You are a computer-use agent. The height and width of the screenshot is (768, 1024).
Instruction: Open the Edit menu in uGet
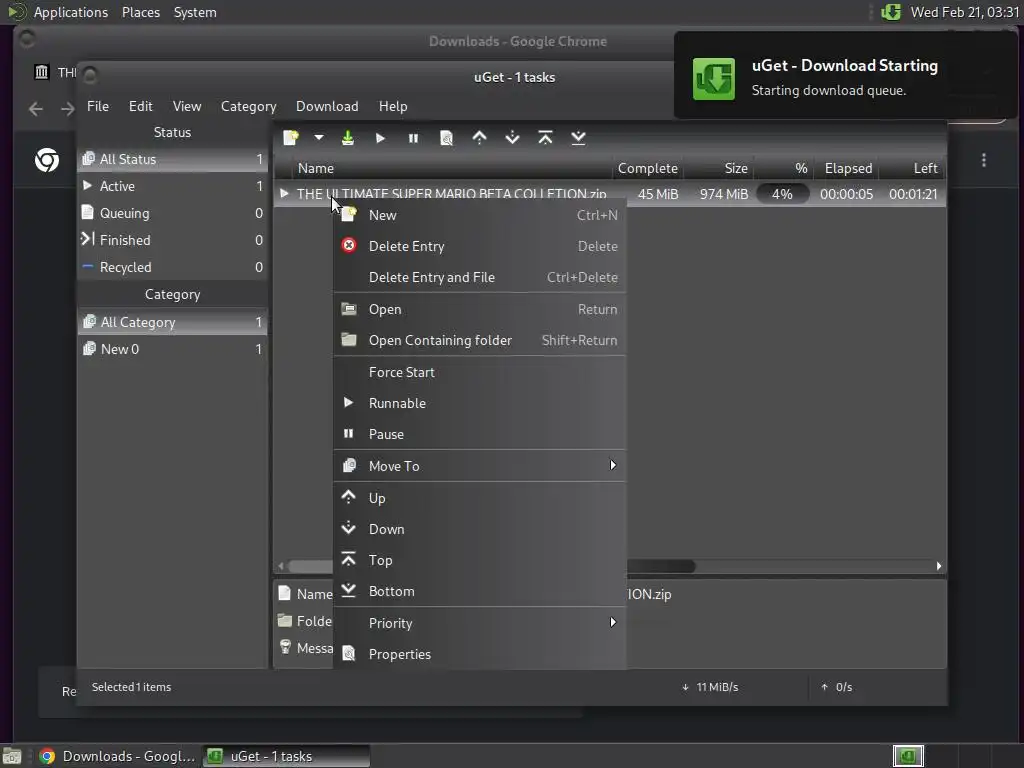140,106
